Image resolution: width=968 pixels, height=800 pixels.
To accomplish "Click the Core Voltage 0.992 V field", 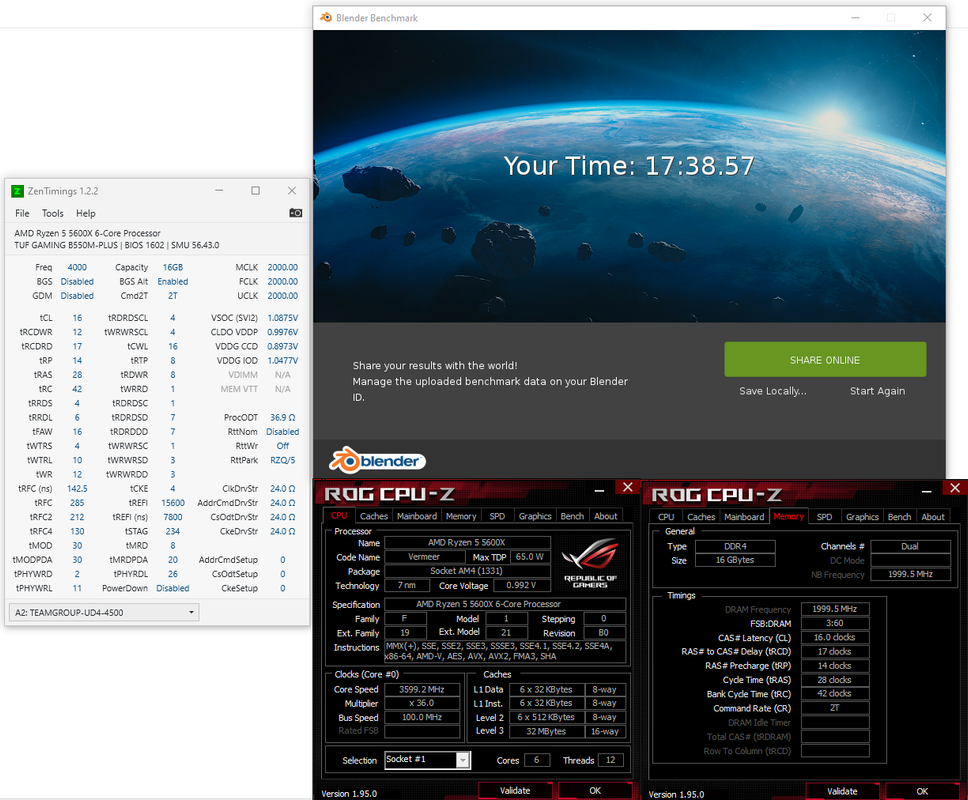I will [520, 585].
